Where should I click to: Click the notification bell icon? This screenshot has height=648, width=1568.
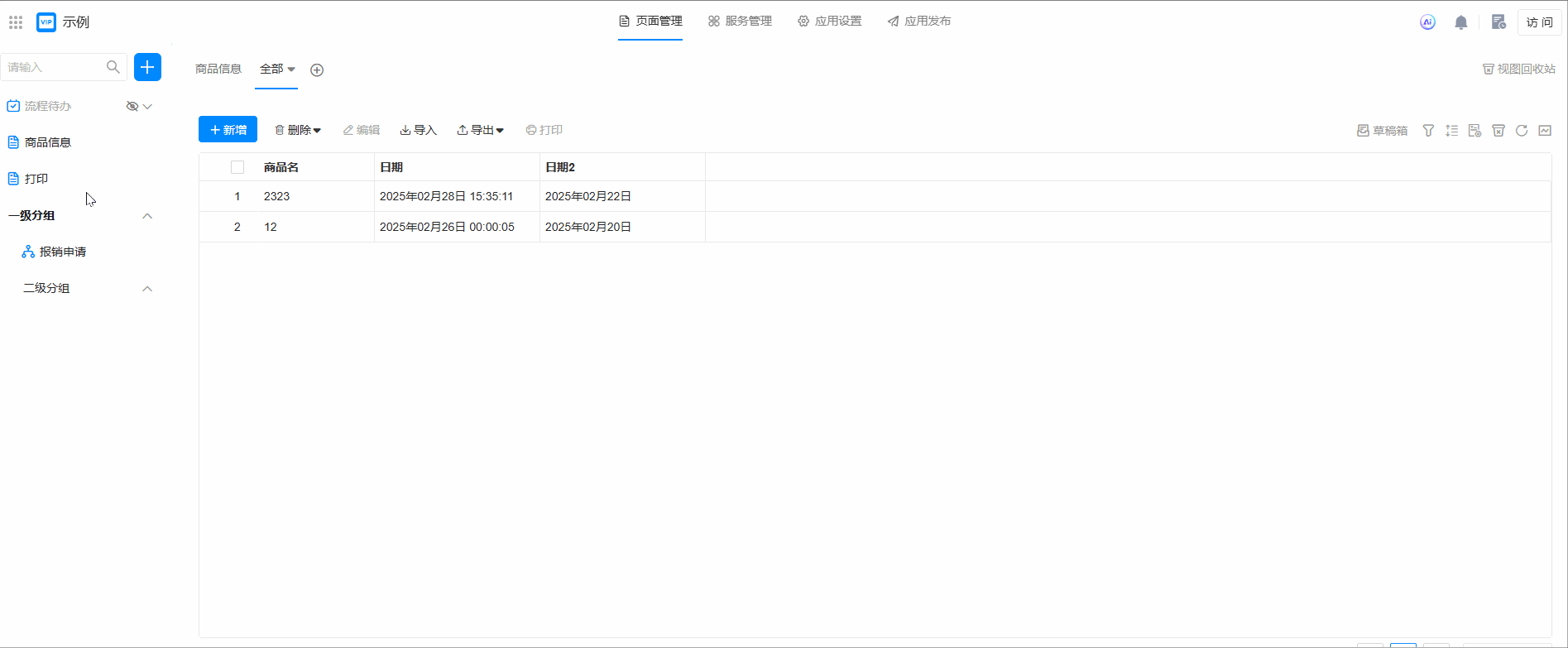tap(1461, 22)
